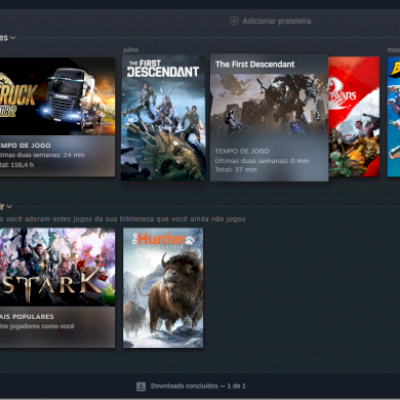The width and height of the screenshot is (400, 400).
Task: Click the 'julho' month label
Action: [131, 50]
